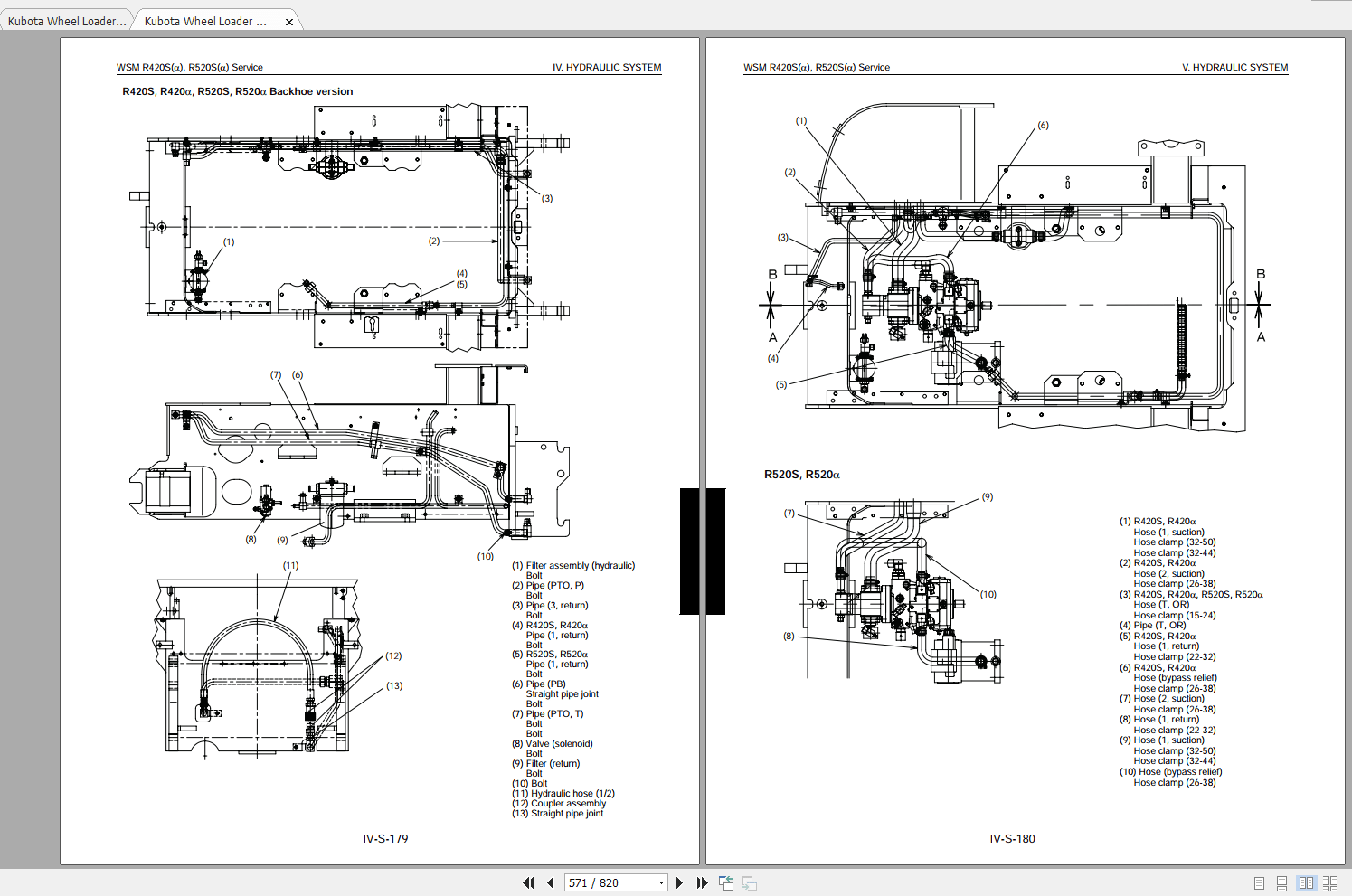The height and width of the screenshot is (896, 1352).
Task: Go back to the previous page
Action: pos(551,882)
